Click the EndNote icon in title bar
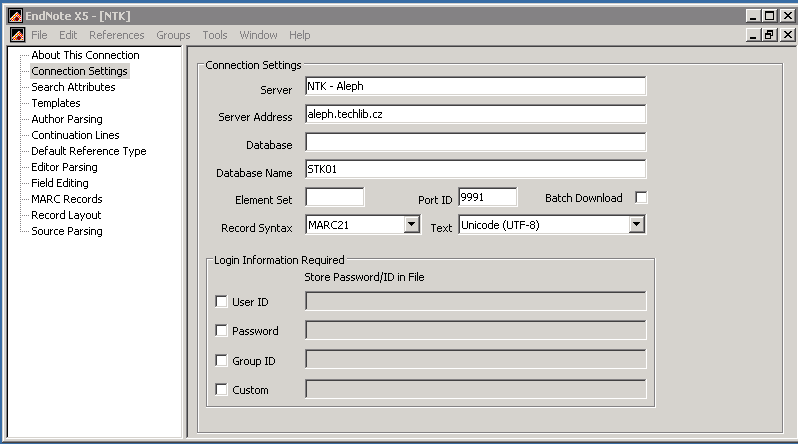 point(16,16)
